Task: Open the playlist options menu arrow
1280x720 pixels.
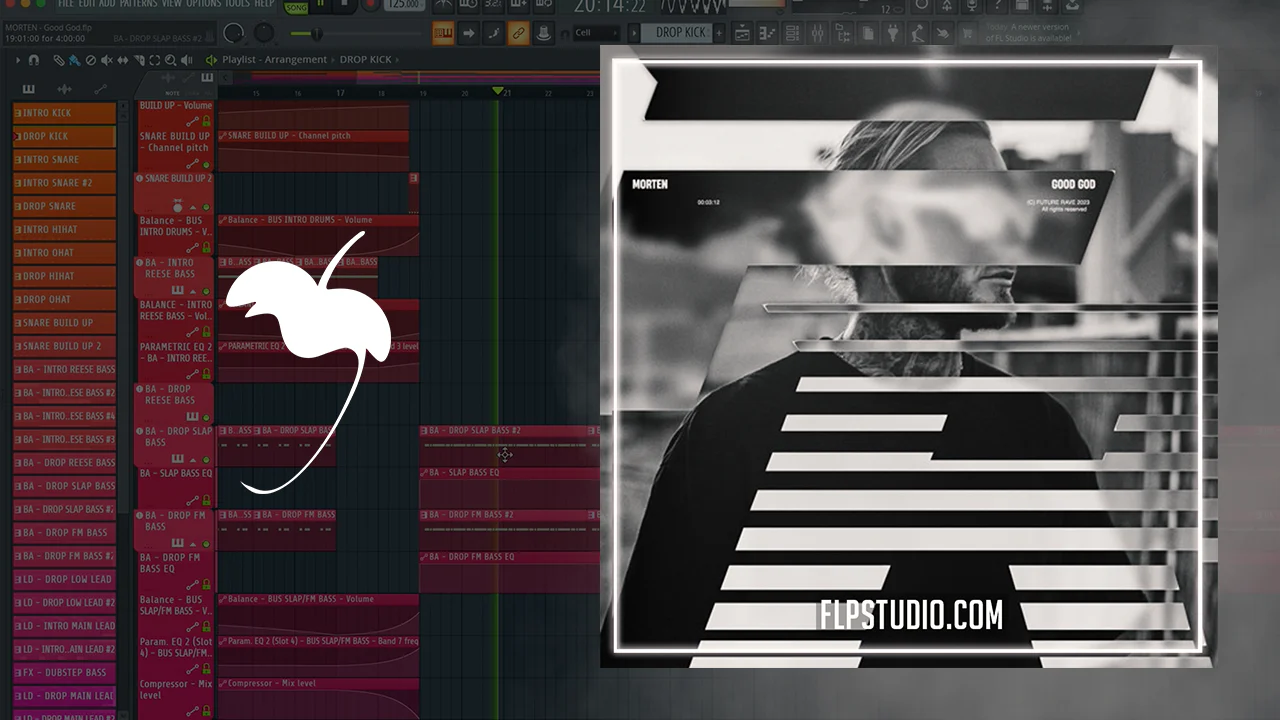Action: (x=18, y=60)
